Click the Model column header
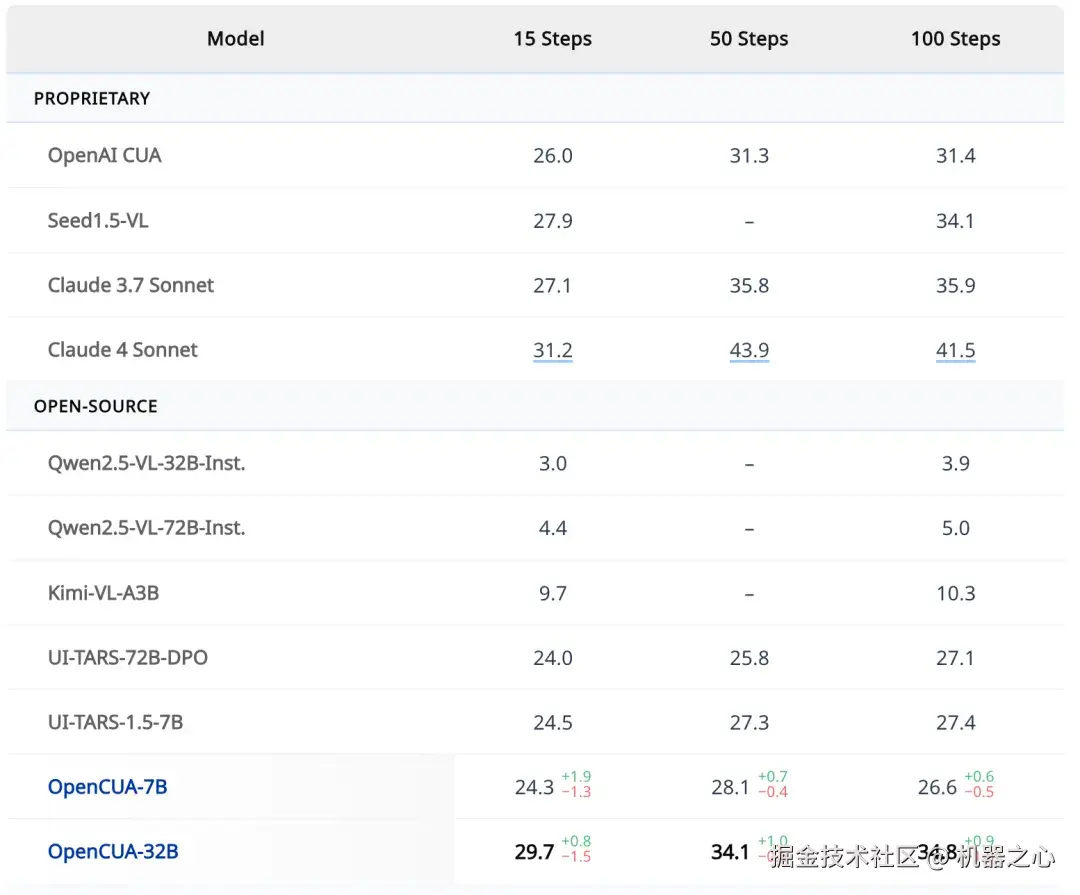The width and height of the screenshot is (1080, 895). tap(236, 39)
